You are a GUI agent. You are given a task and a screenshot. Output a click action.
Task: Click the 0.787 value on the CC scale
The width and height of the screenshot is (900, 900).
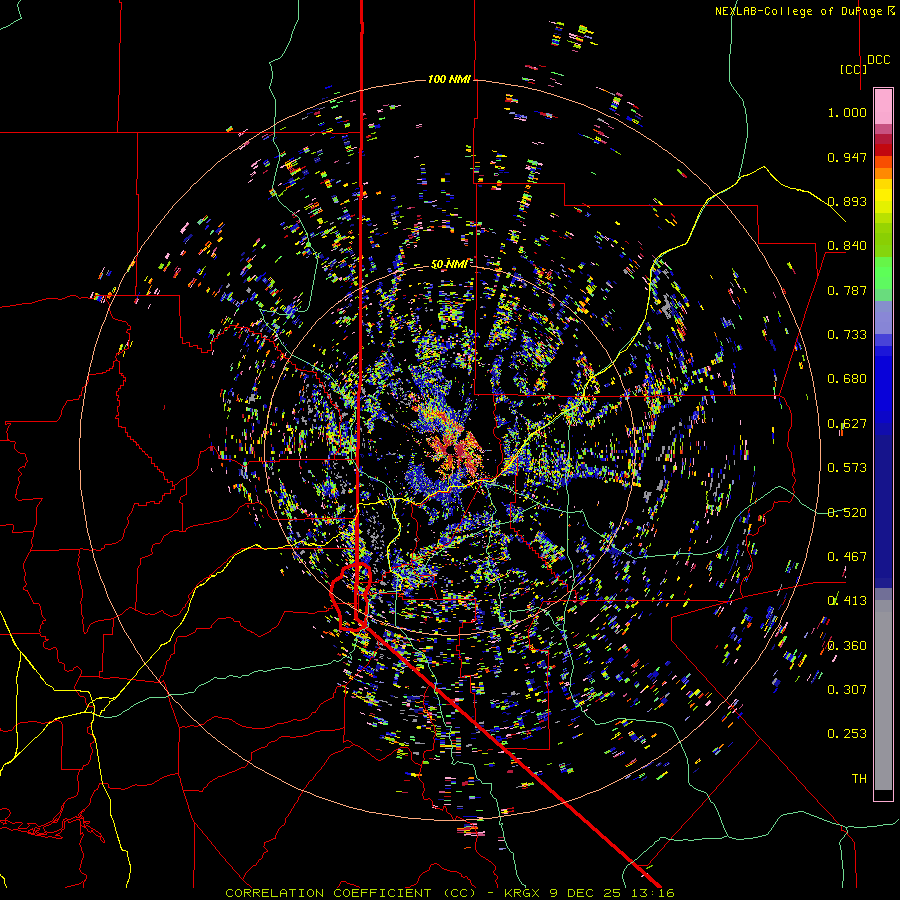(847, 290)
